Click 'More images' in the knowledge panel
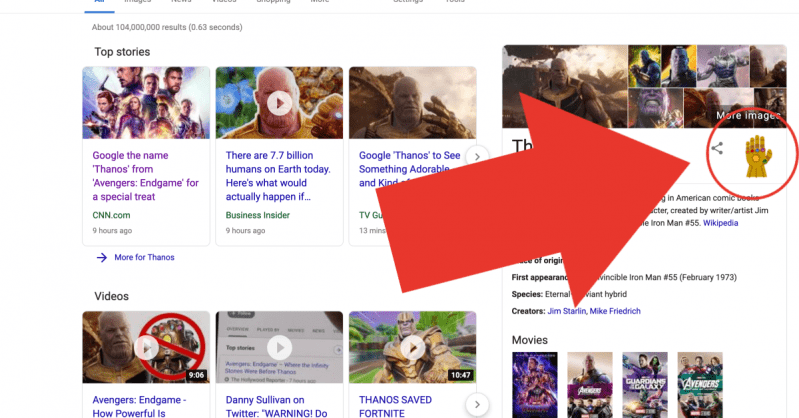 (x=748, y=116)
